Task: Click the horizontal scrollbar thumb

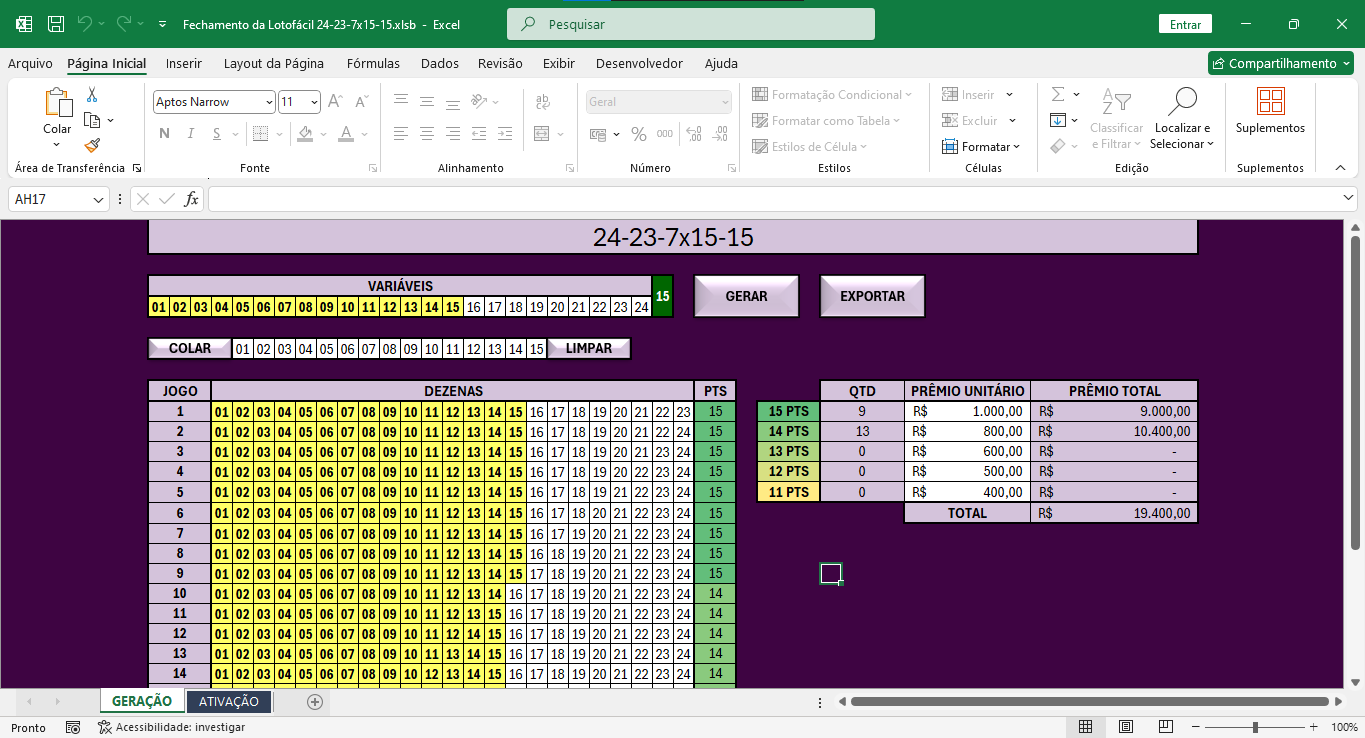Action: point(1089,702)
